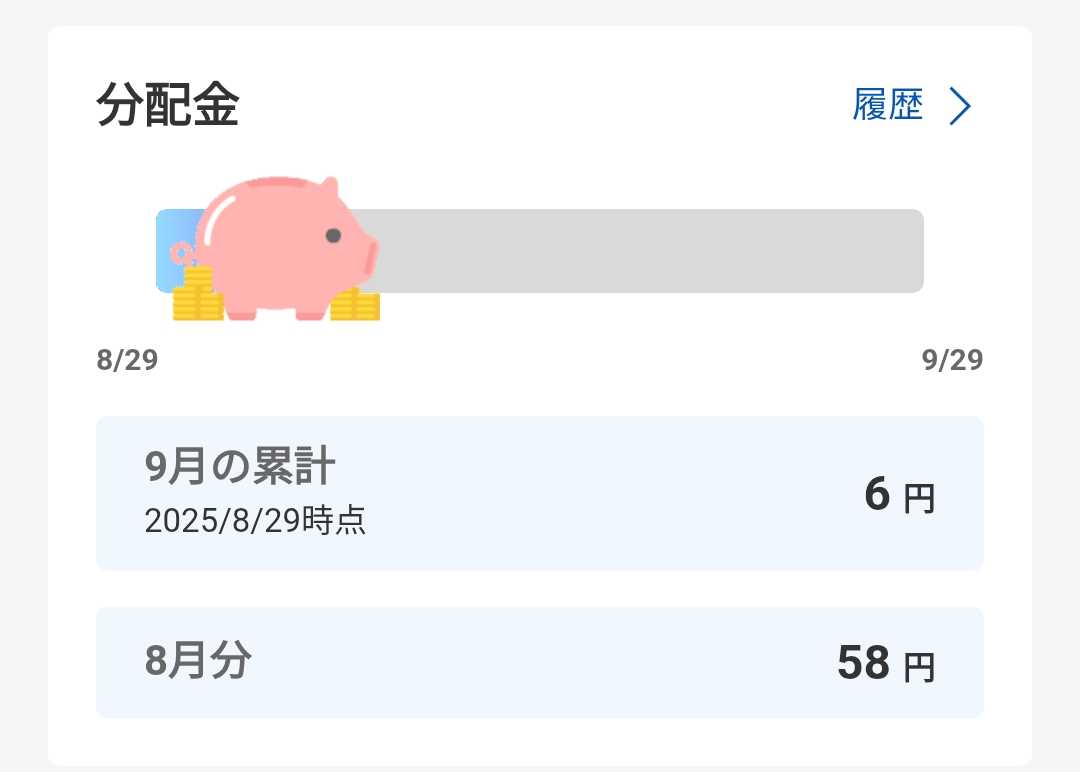Viewport: 1080px width, 772px height.
Task: Open the 8月分 label
Action: (198, 661)
